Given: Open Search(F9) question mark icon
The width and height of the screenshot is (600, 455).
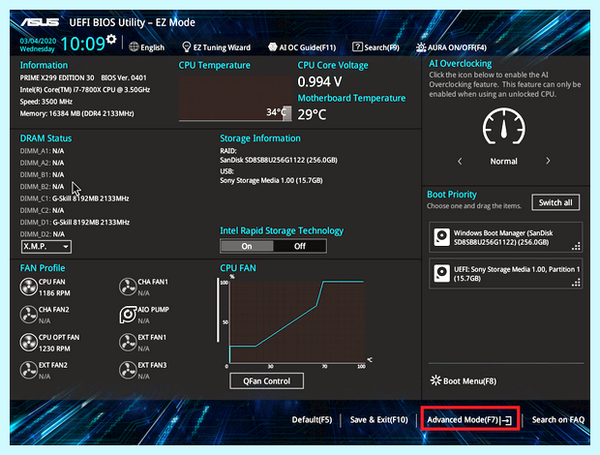Looking at the screenshot, I should click(357, 47).
